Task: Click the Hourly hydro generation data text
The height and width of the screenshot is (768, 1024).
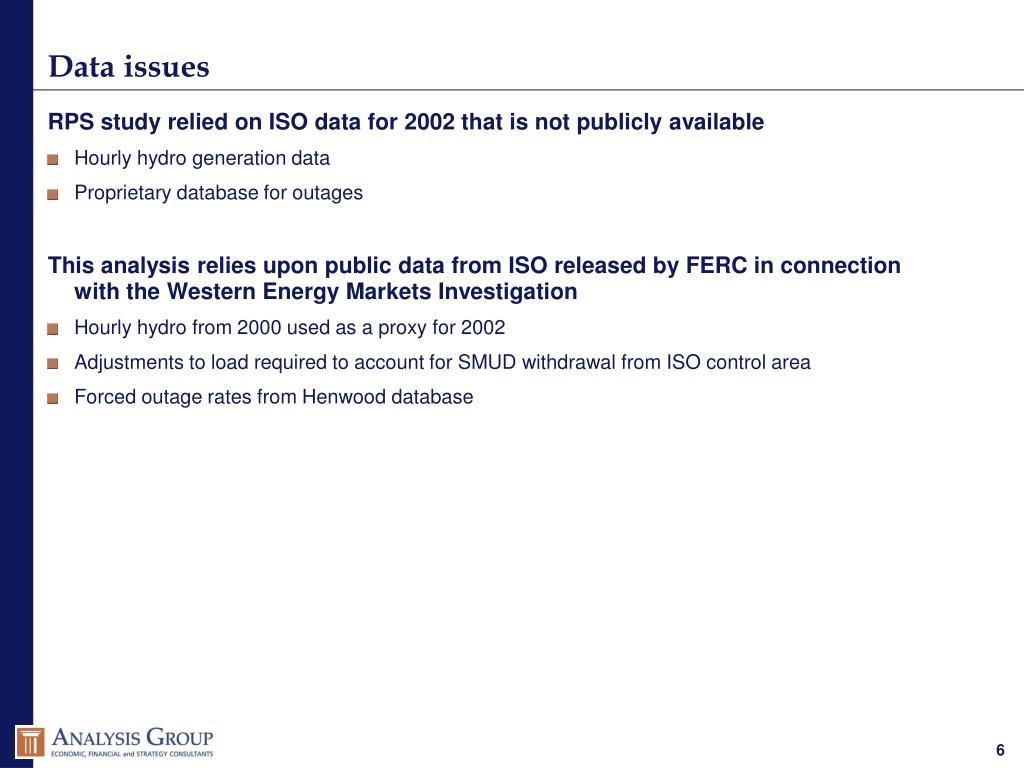Action: tap(202, 159)
